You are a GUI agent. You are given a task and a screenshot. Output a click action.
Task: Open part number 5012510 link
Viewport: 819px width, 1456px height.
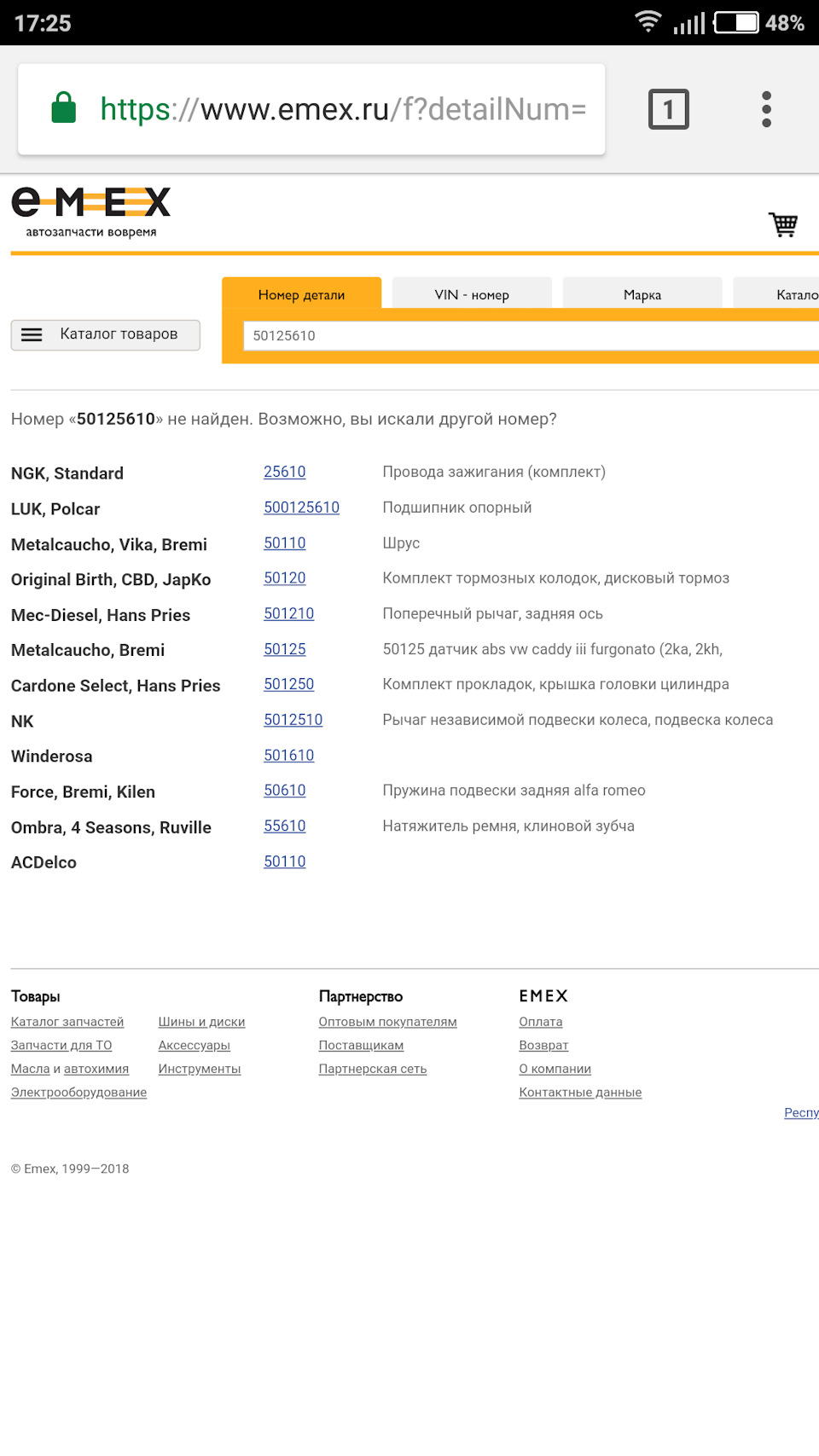click(293, 720)
